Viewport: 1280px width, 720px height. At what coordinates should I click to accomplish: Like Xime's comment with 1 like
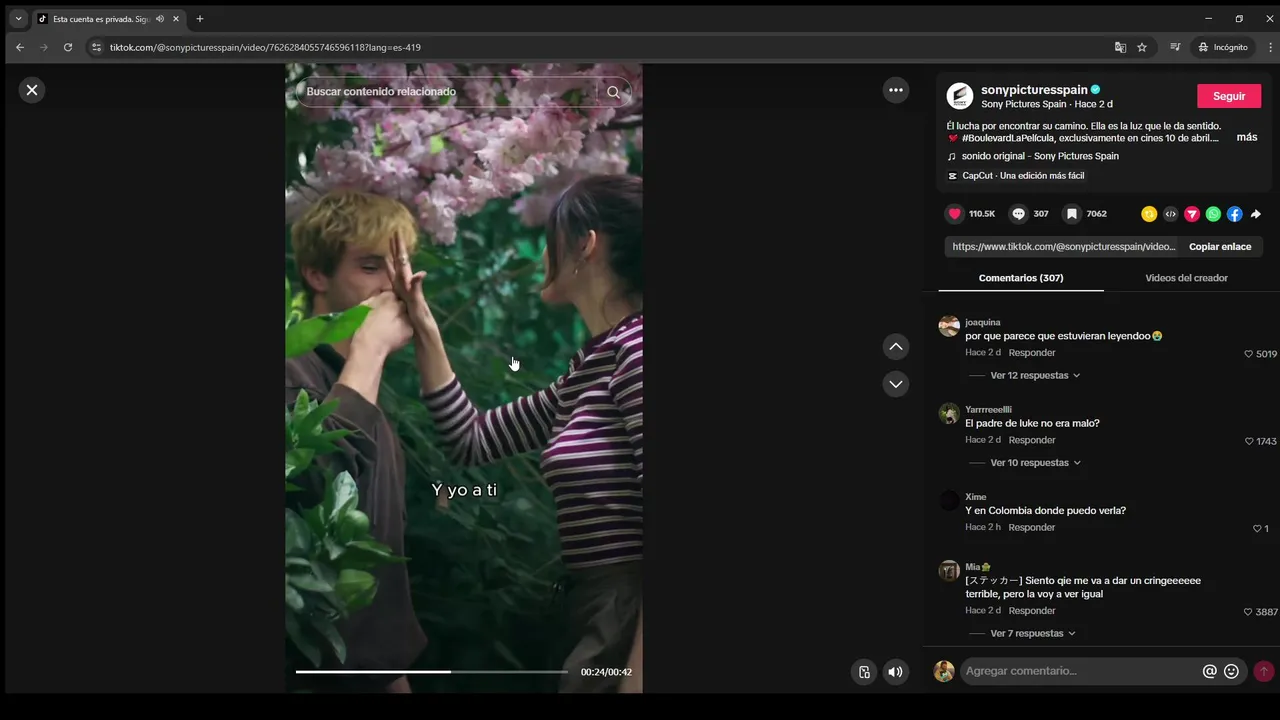tap(1257, 529)
